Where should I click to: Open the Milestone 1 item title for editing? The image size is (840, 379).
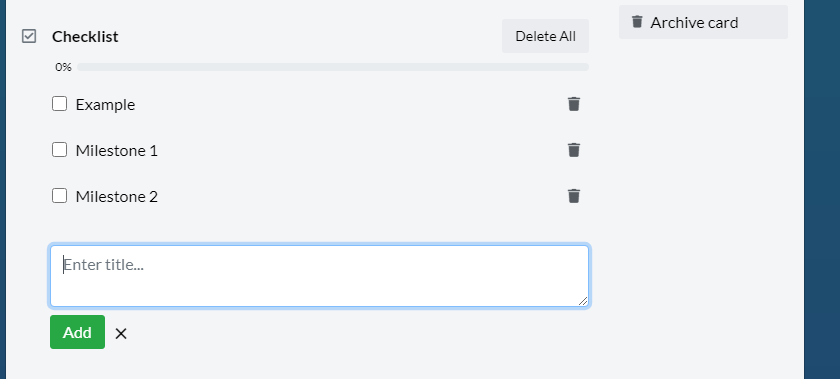[117, 151]
